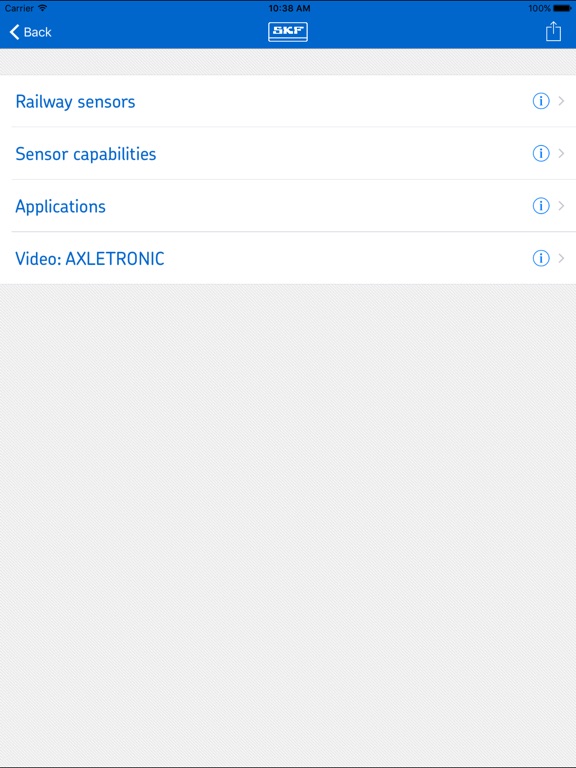576x768 pixels.
Task: Click the 100% battery percentage text
Action: click(x=539, y=8)
